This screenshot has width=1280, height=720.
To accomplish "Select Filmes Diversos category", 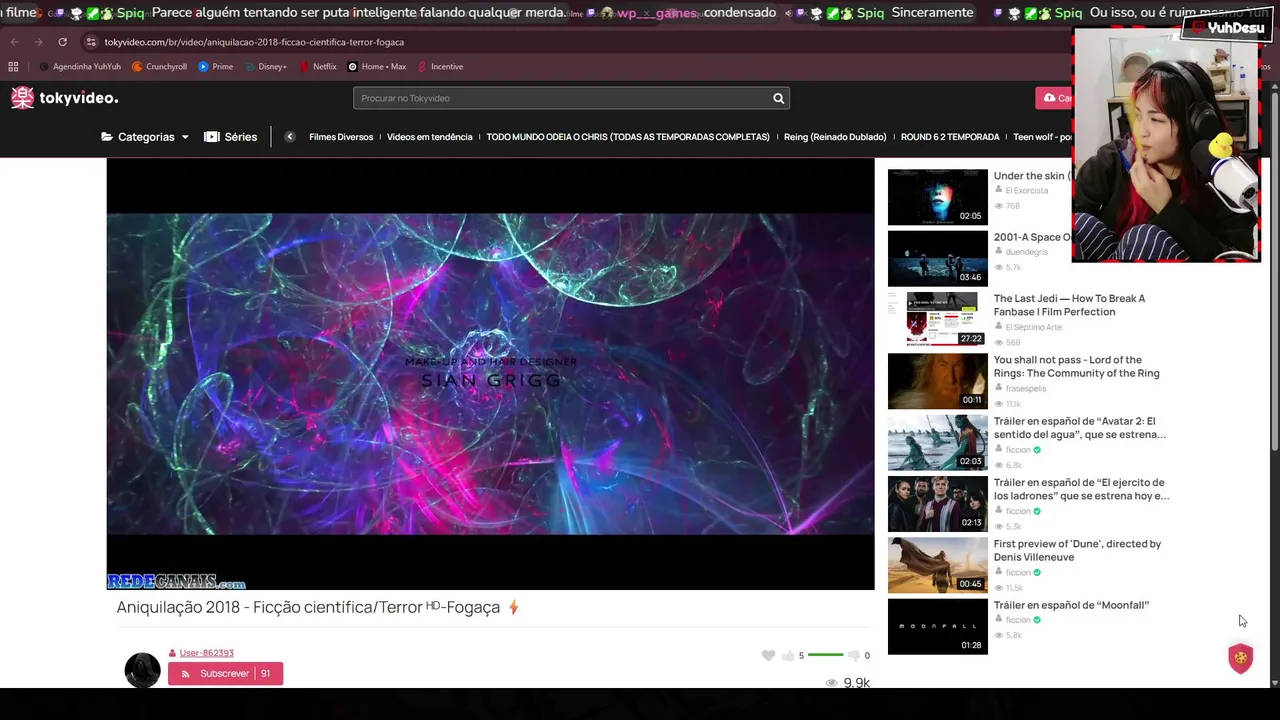I will tap(341, 137).
